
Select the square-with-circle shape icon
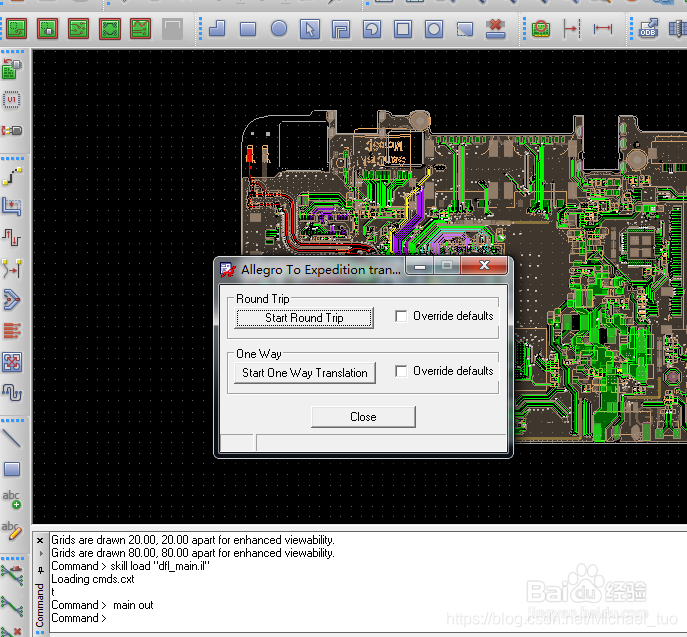coord(434,29)
